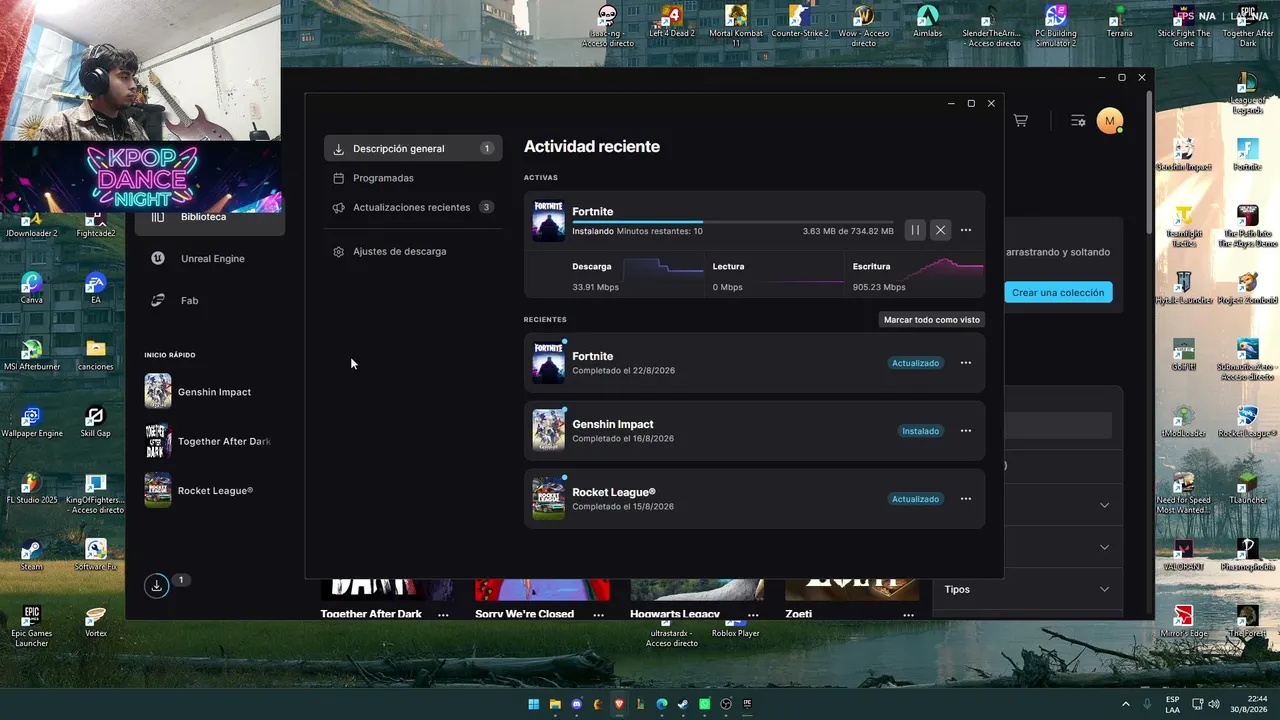Screen dimensions: 1280x720
Task: Open options menu for Rocket League entry
Action: tap(966, 499)
